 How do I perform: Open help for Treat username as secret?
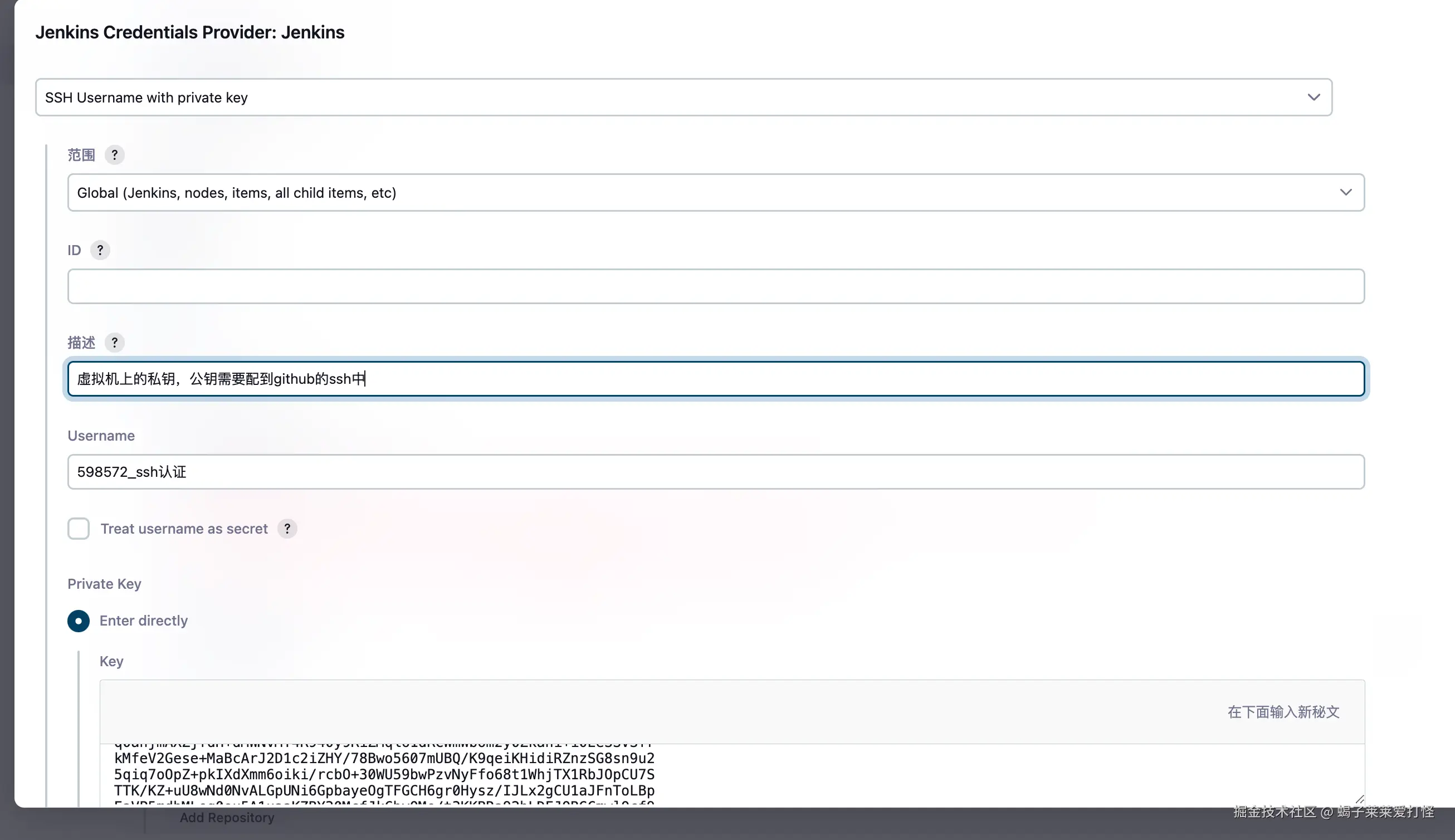287,529
